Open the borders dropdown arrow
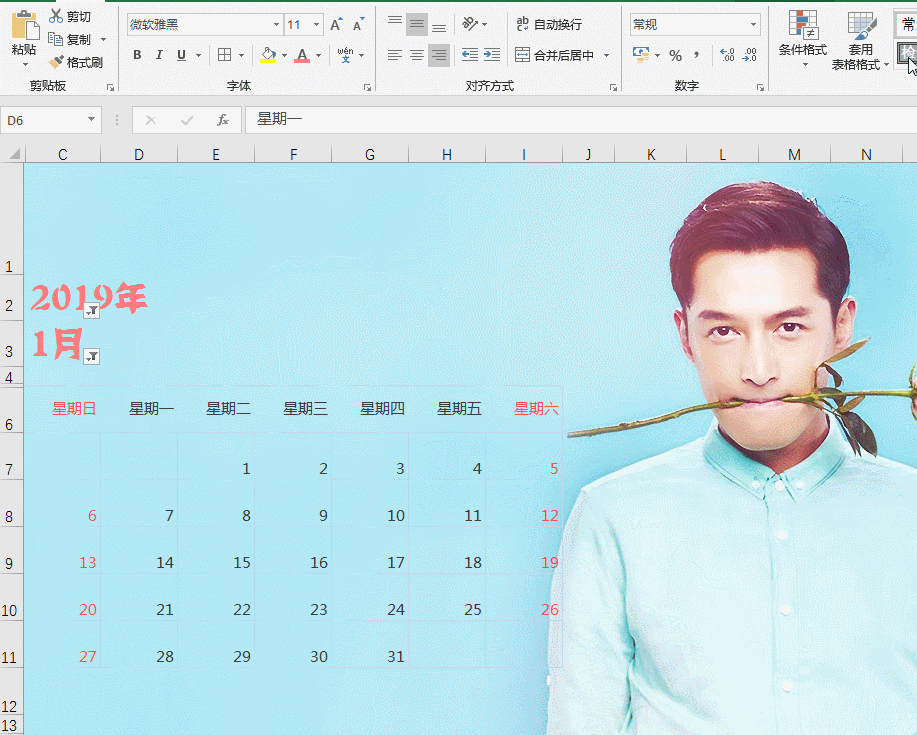The image size is (917, 735). 241,55
